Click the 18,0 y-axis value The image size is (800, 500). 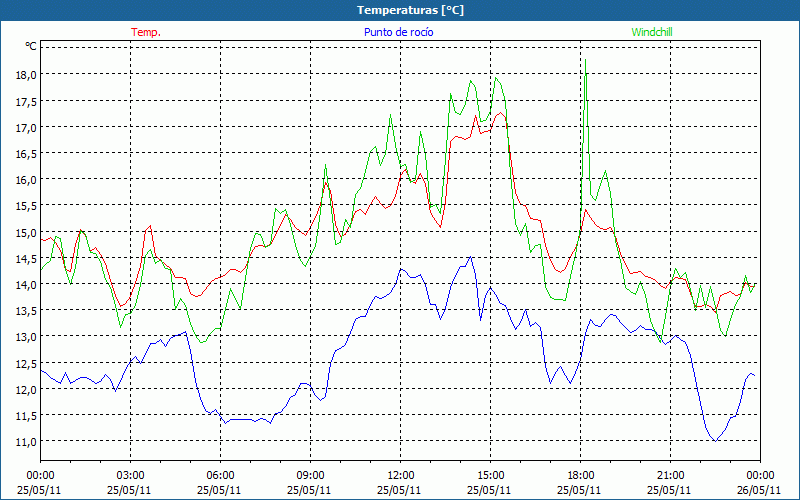pyautogui.click(x=27, y=74)
